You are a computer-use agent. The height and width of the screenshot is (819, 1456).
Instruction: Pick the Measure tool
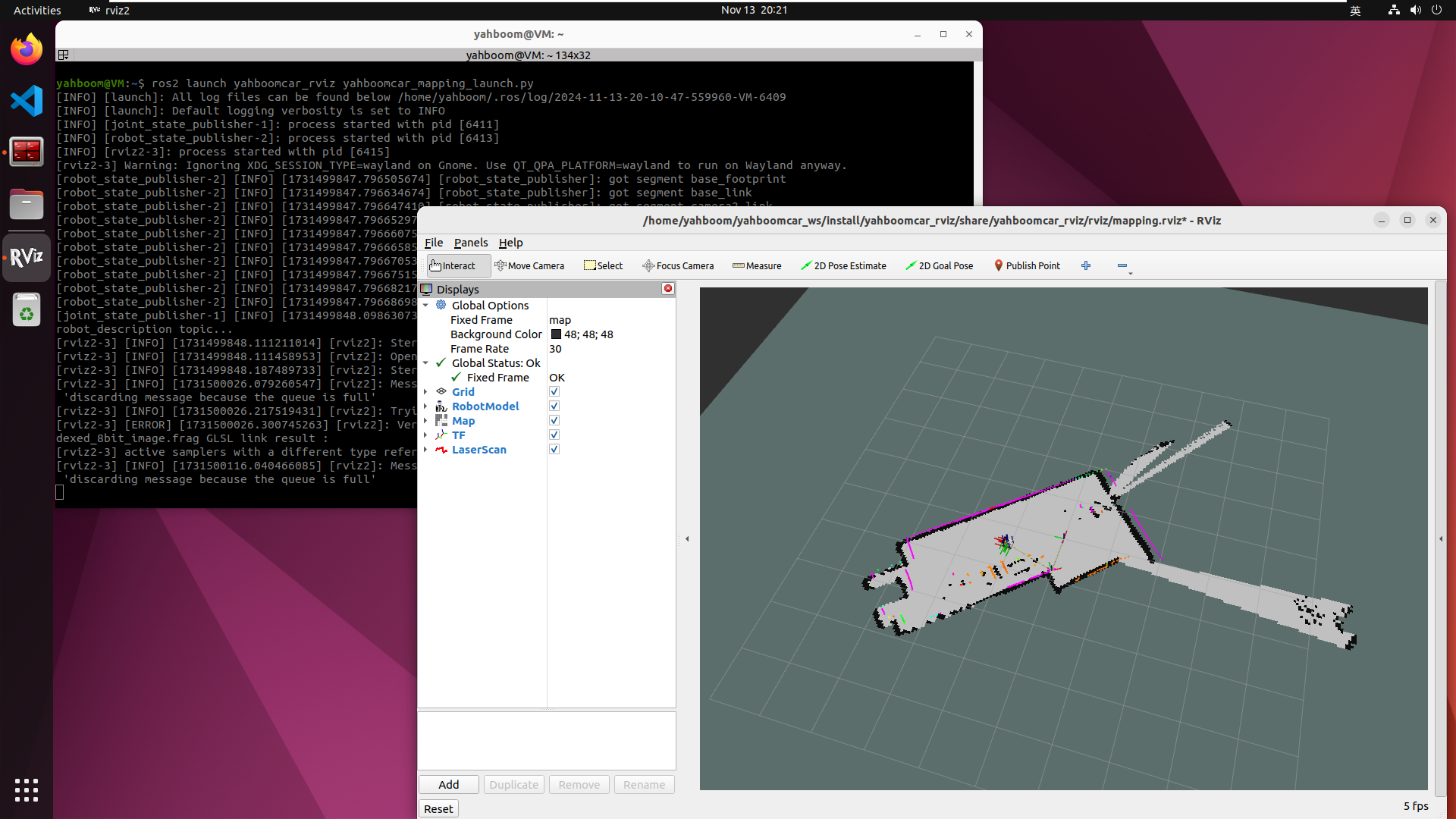tap(757, 265)
